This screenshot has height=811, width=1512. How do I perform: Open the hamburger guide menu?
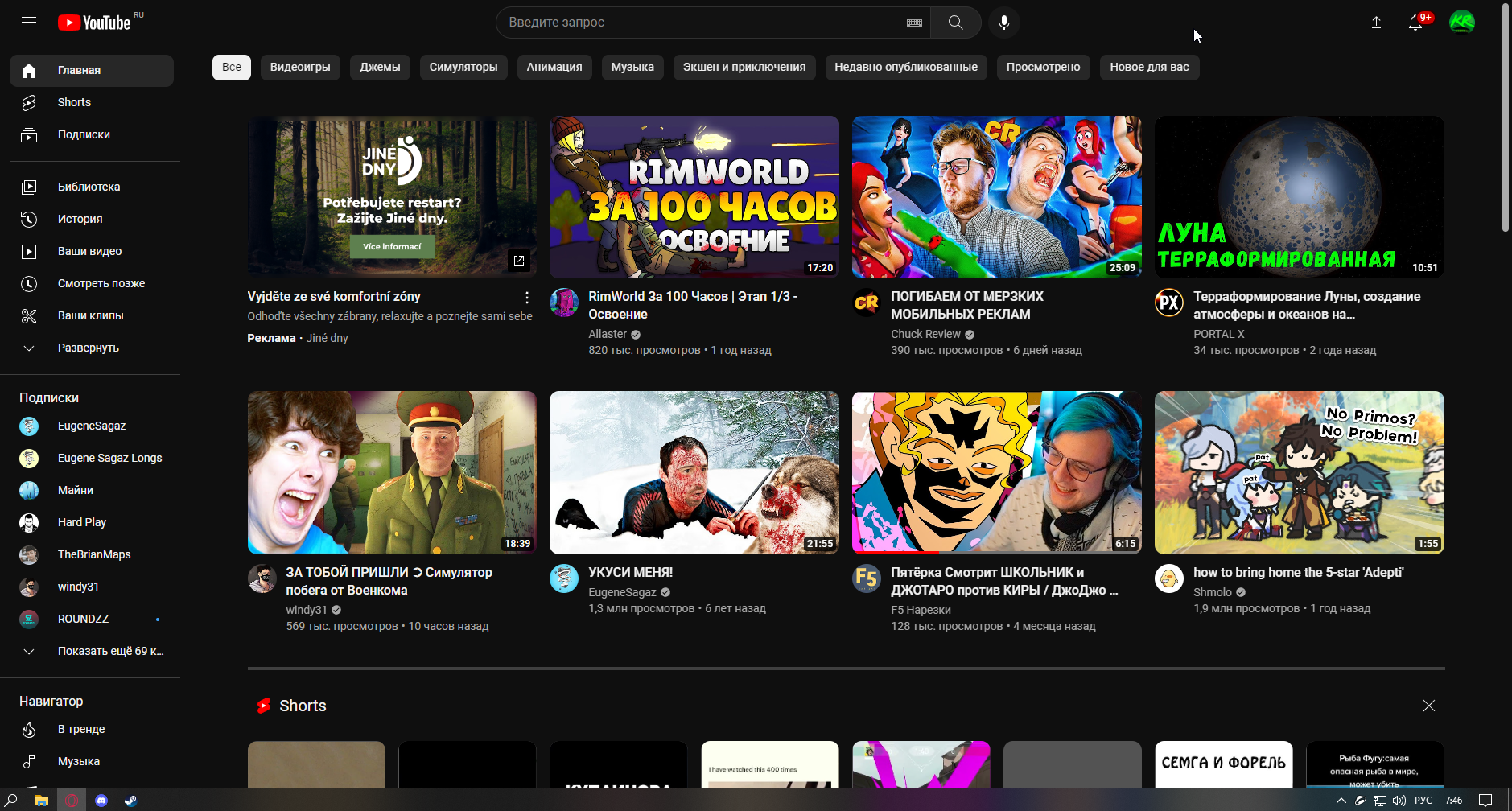tap(29, 23)
